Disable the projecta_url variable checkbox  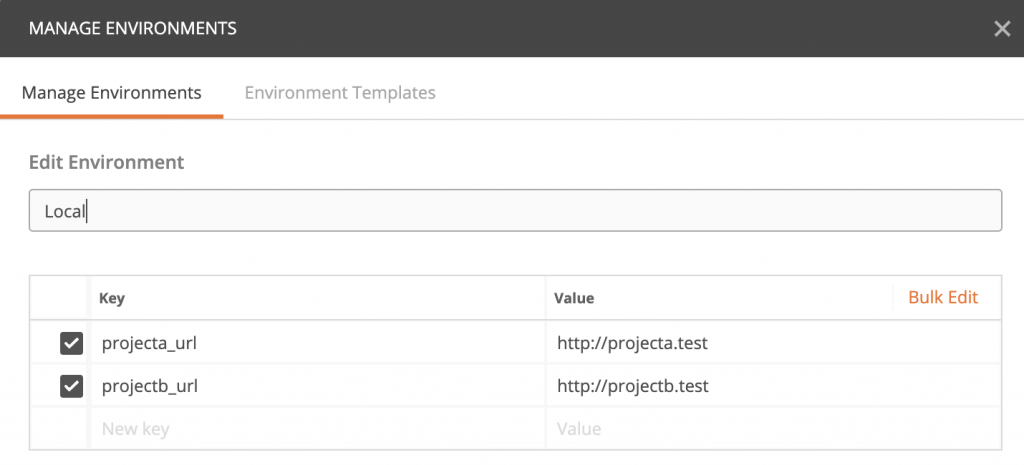71,344
